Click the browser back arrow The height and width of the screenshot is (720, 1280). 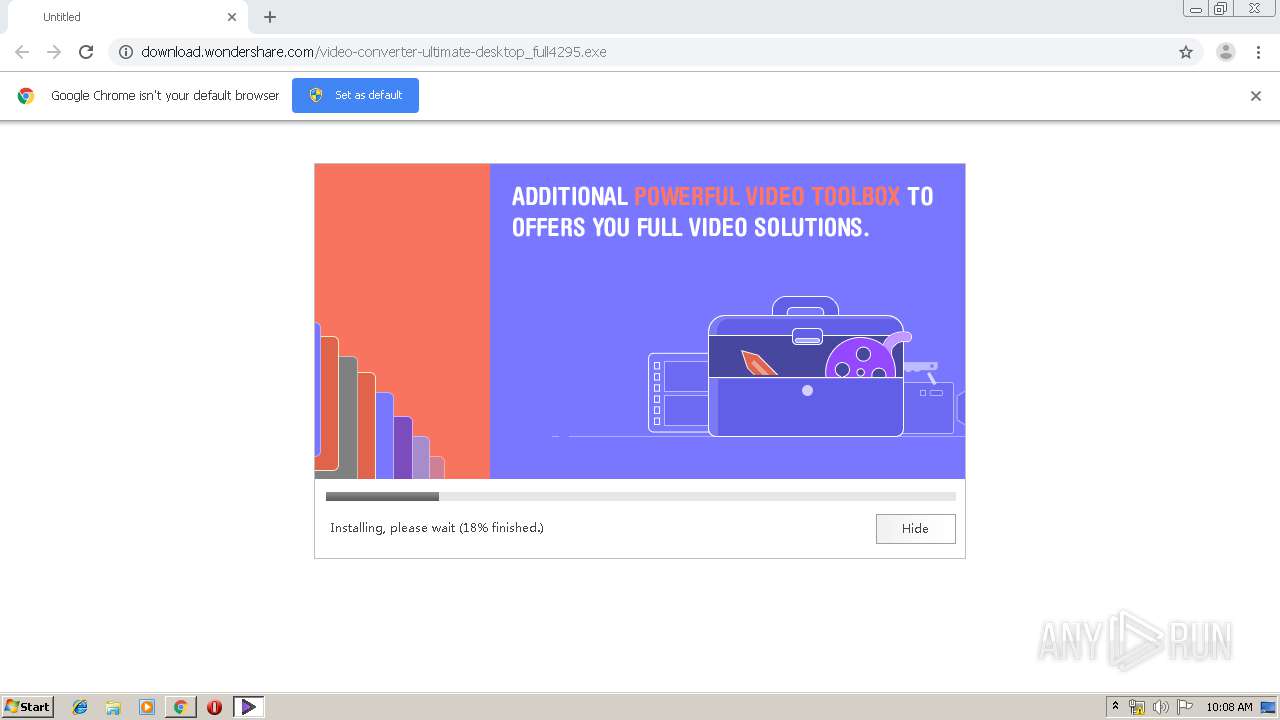(x=22, y=52)
